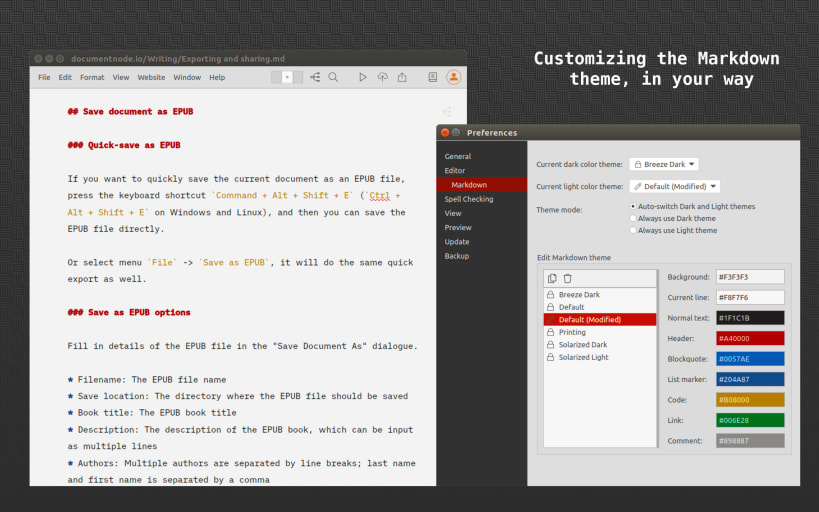The image size is (819, 512).
Task: Click lock icon beside Solarized Light
Action: coord(551,357)
